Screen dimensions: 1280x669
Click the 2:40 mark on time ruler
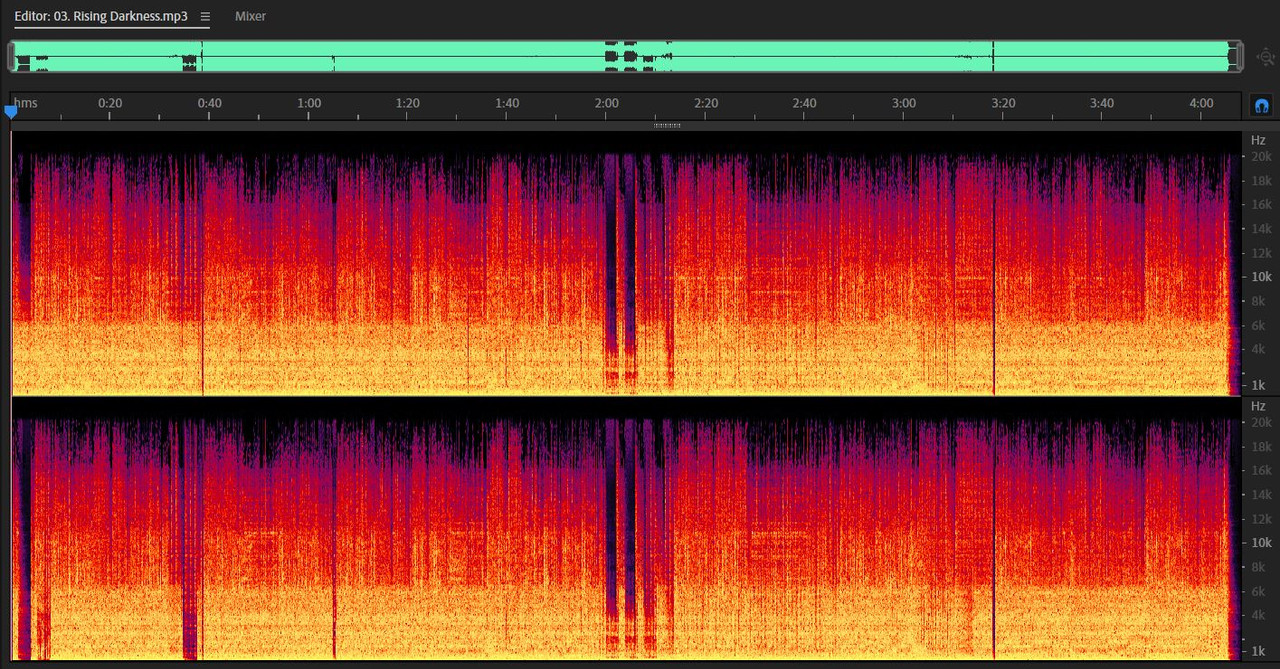[x=804, y=103]
